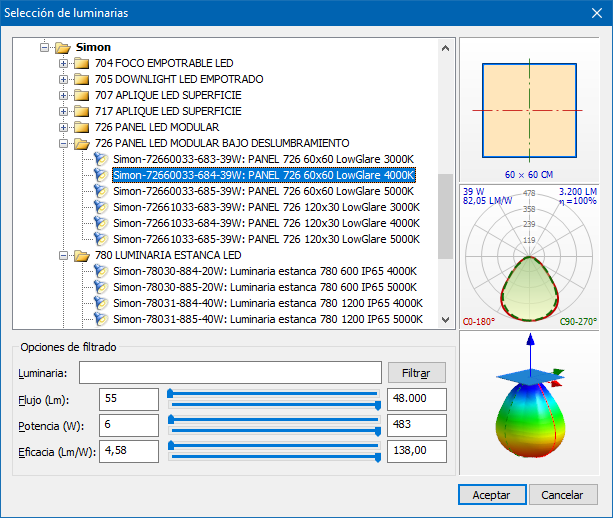The image size is (613, 518).
Task: Click the Eficacia maximum field showing 138,00
Action: 417,452
